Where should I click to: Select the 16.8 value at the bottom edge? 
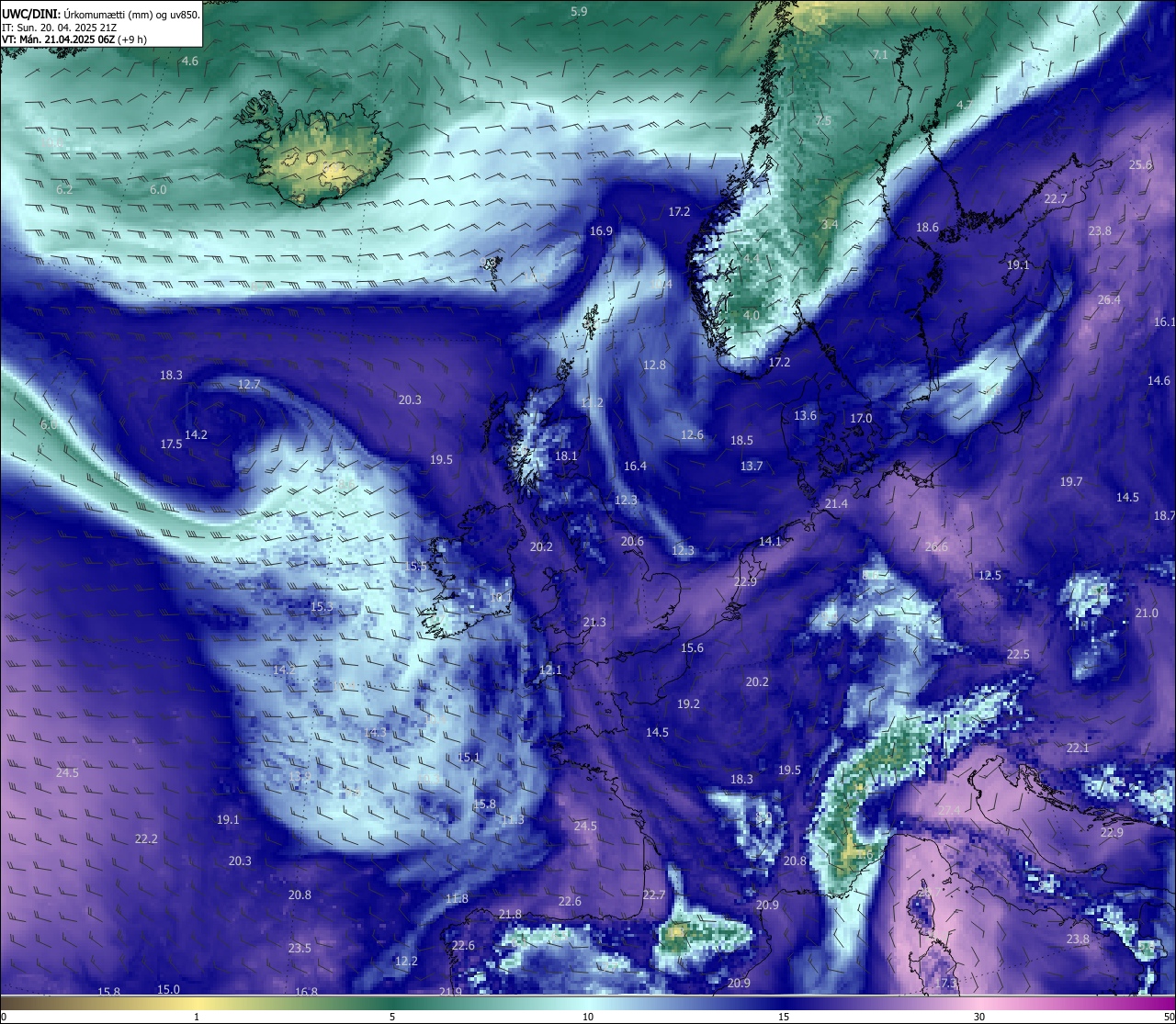pos(306,992)
